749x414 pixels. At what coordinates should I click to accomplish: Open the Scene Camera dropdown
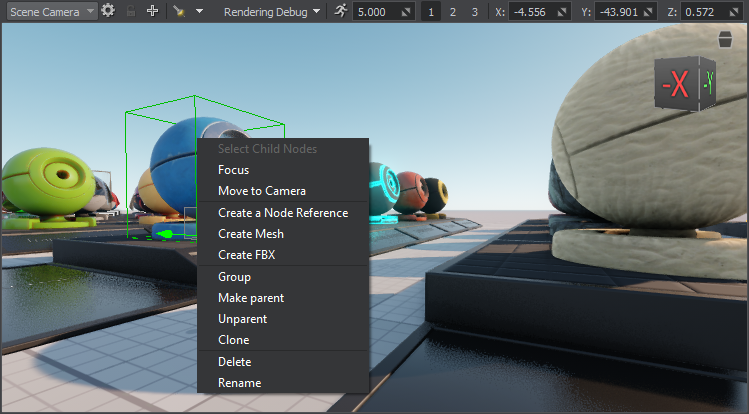[x=51, y=11]
